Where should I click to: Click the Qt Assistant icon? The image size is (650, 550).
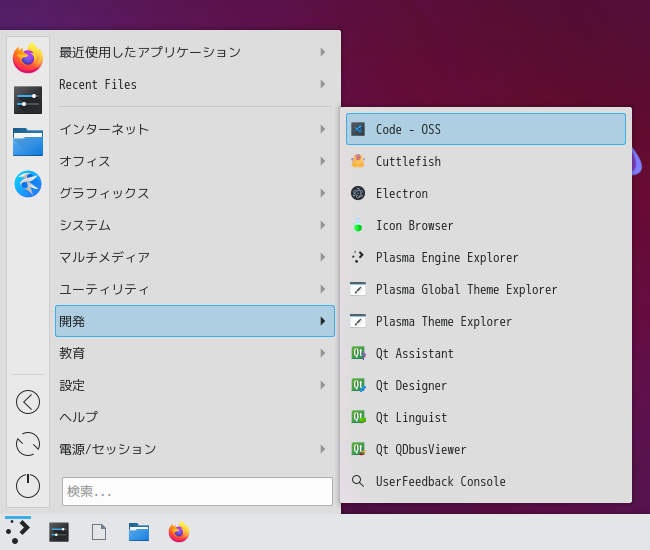(359, 353)
